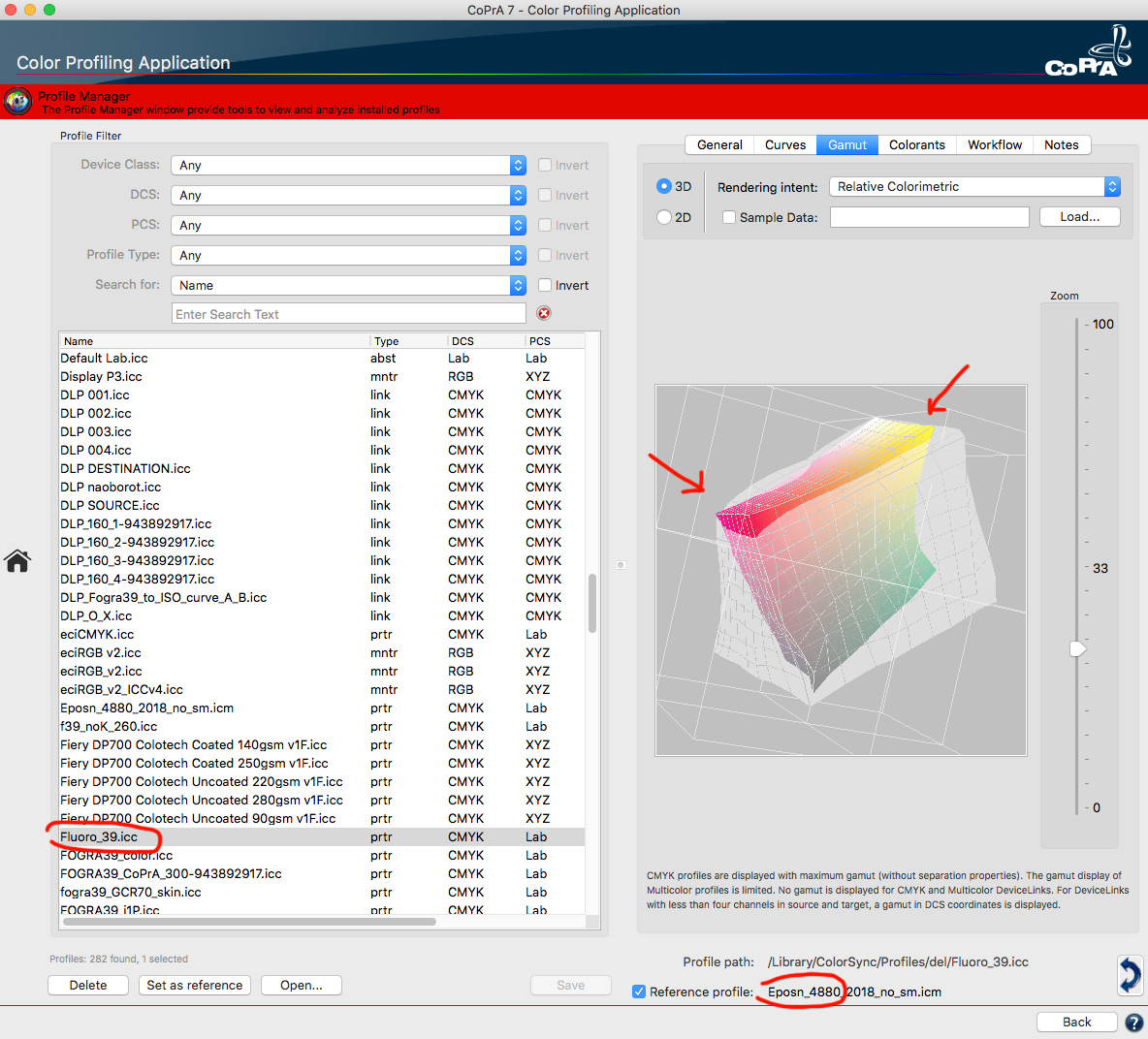1148x1039 pixels.
Task: Select the Display P3.icc profile row
Action: click(322, 377)
